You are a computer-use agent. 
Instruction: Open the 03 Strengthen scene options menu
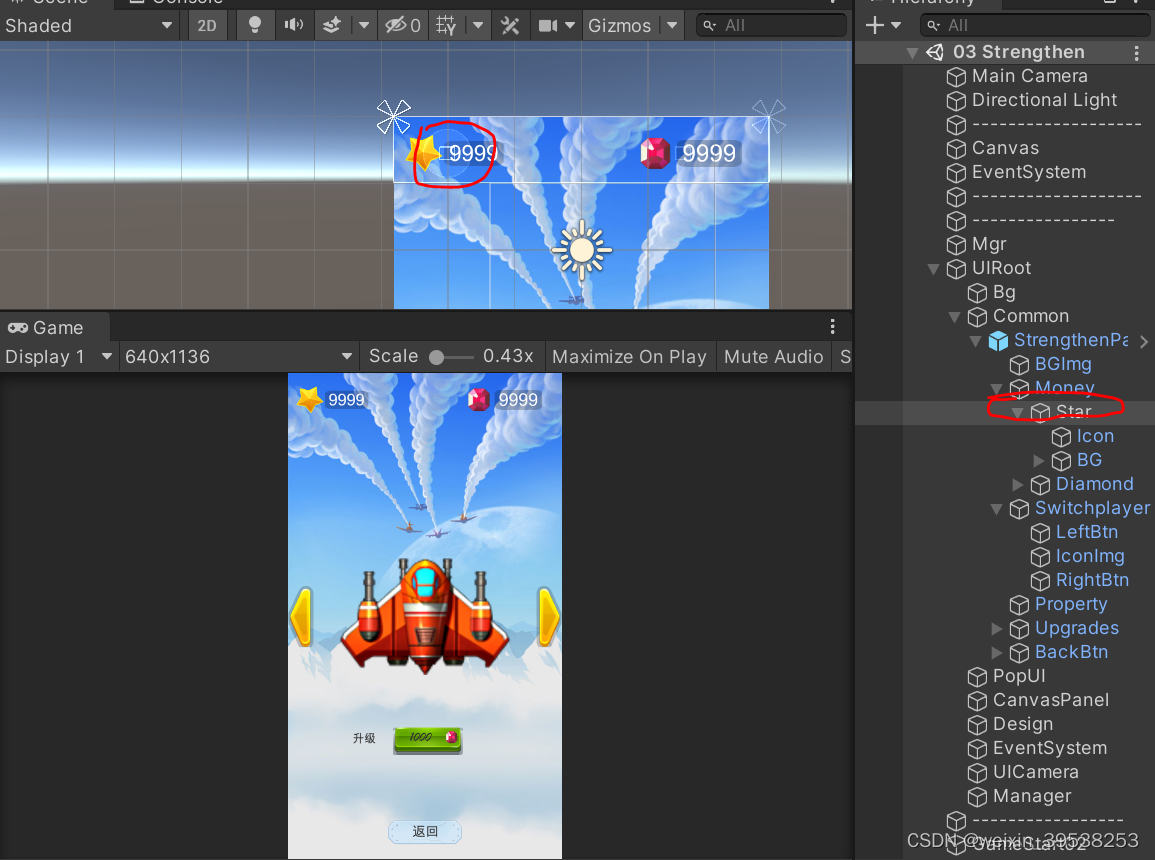click(x=1137, y=52)
